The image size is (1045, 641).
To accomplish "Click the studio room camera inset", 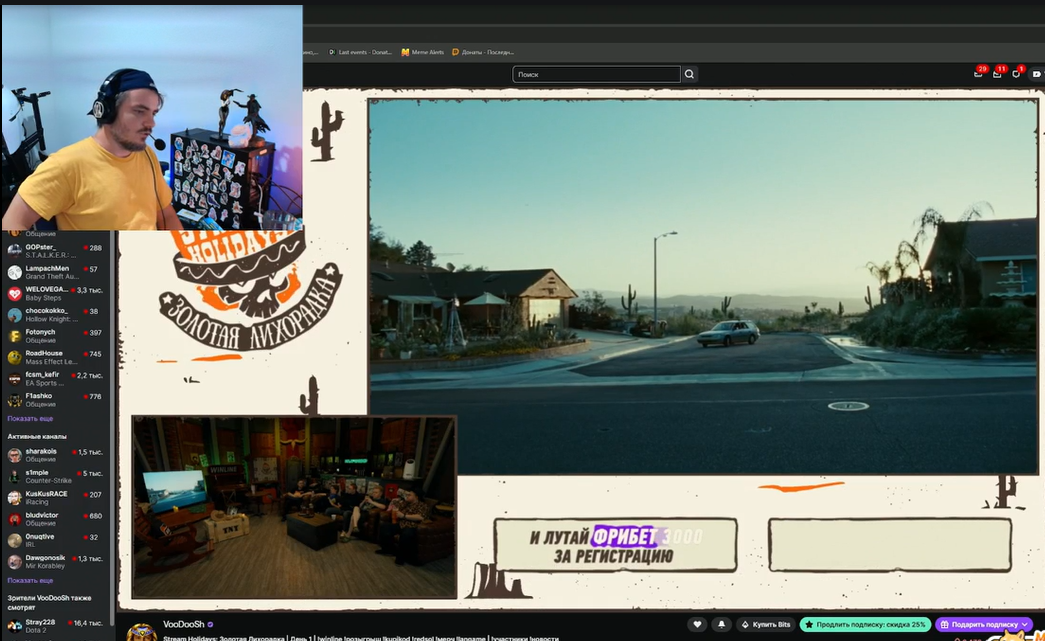I will pos(294,507).
